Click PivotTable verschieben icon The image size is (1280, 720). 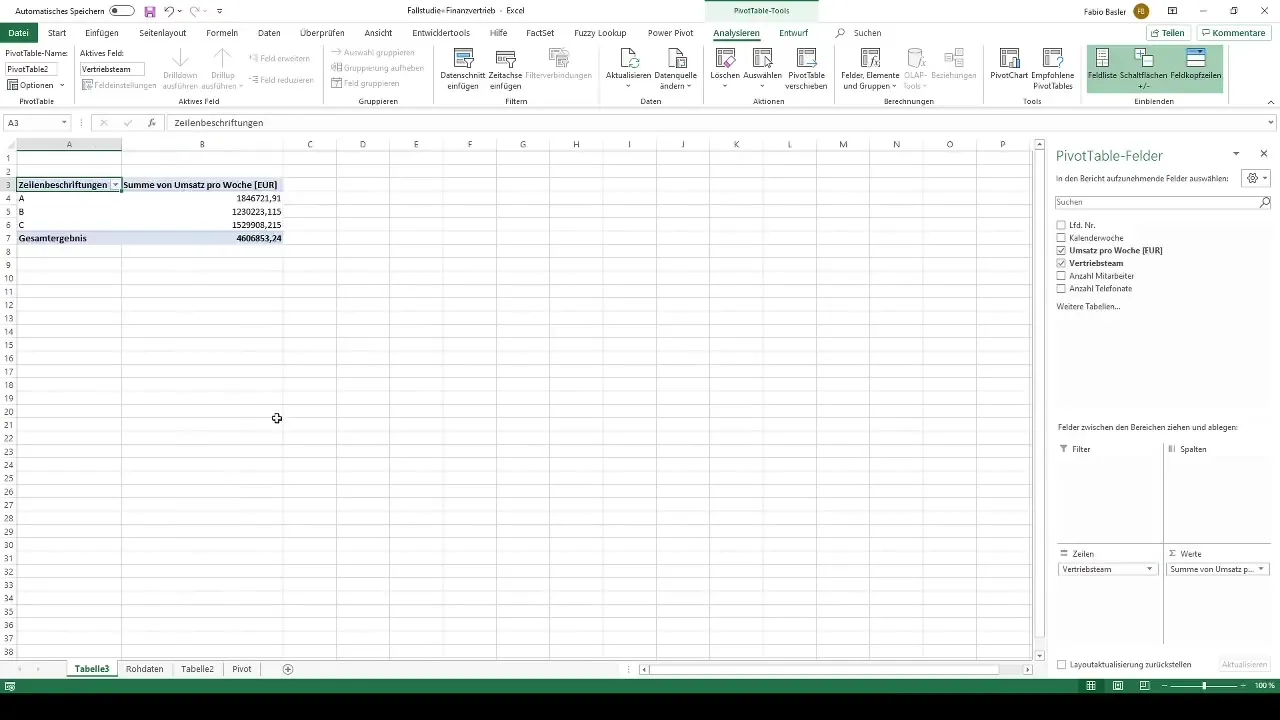click(x=807, y=59)
